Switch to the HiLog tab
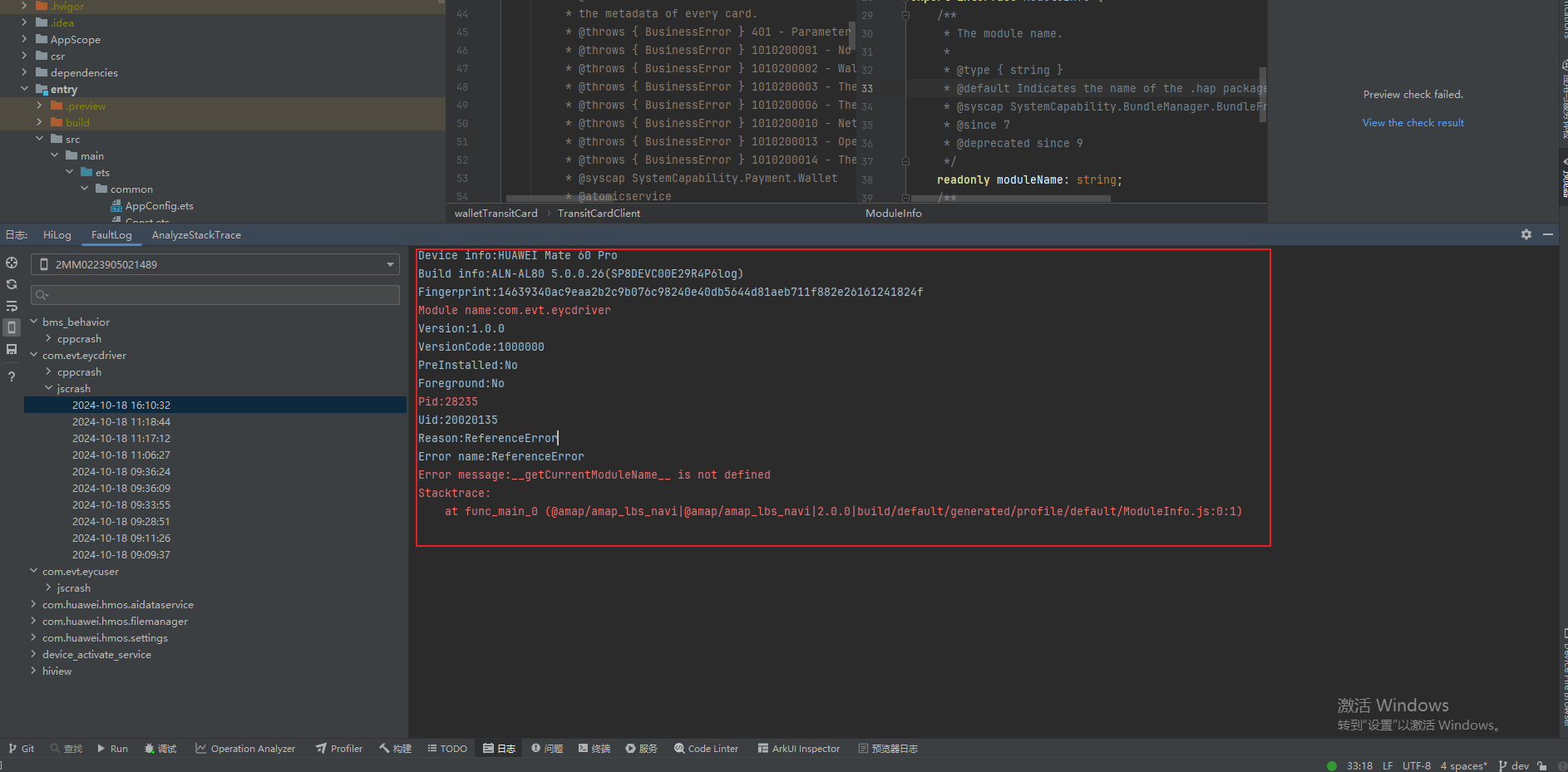 pyautogui.click(x=57, y=235)
